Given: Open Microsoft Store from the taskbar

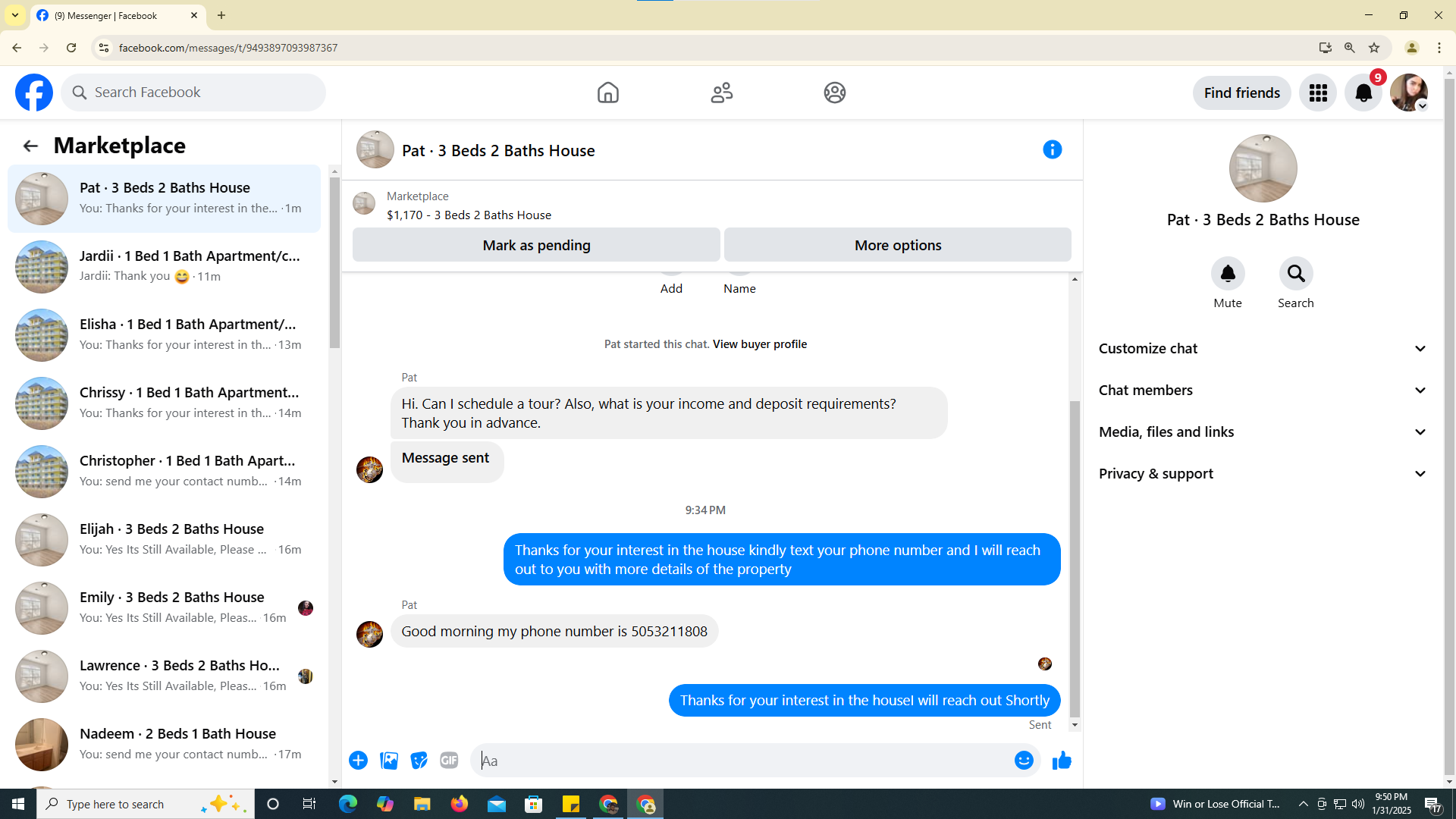Looking at the screenshot, I should click(x=534, y=804).
